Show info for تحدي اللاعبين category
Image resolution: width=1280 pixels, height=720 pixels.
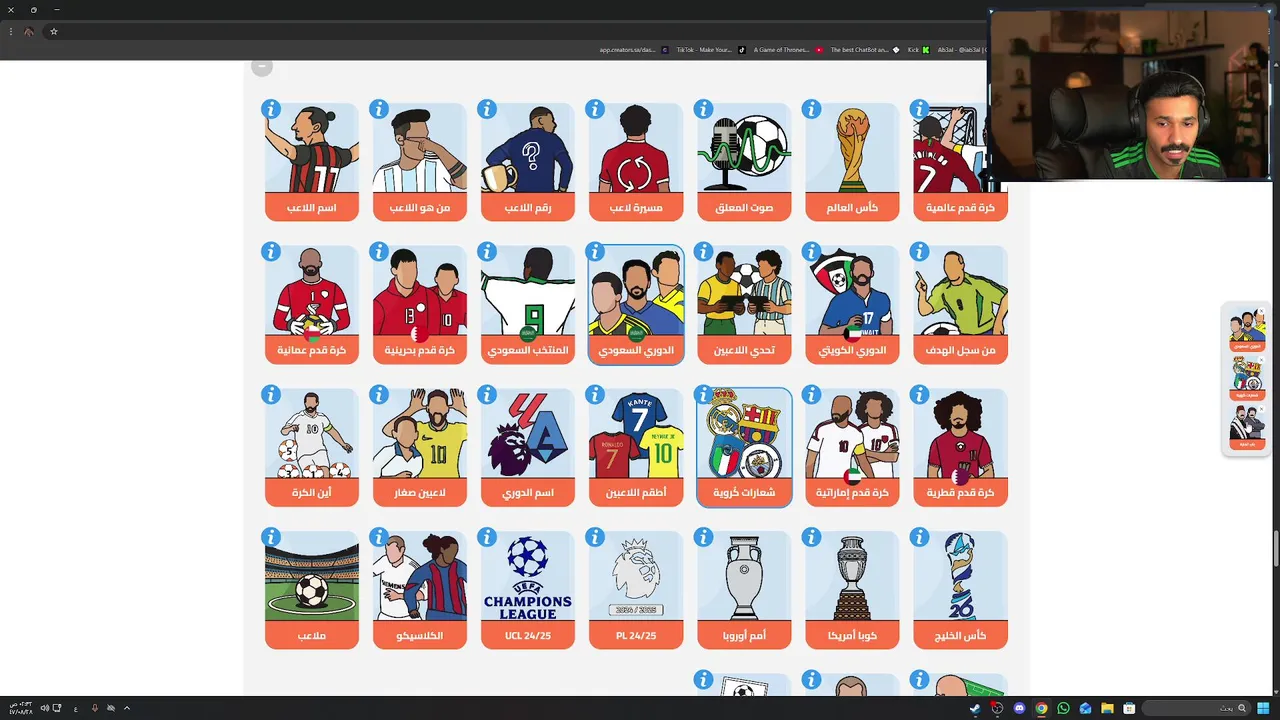tap(703, 252)
